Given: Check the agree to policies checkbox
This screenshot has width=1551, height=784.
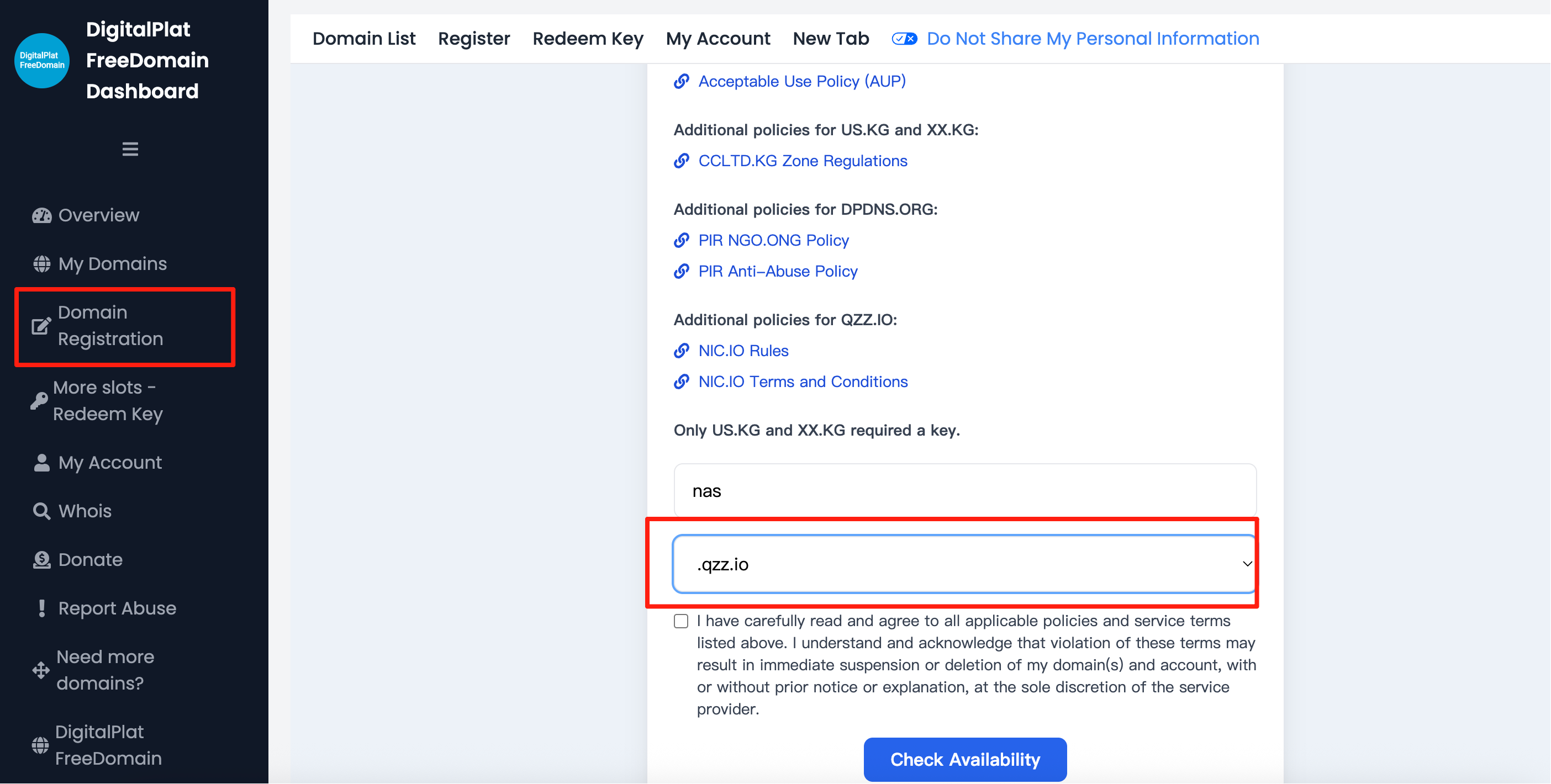Looking at the screenshot, I should pos(681,621).
